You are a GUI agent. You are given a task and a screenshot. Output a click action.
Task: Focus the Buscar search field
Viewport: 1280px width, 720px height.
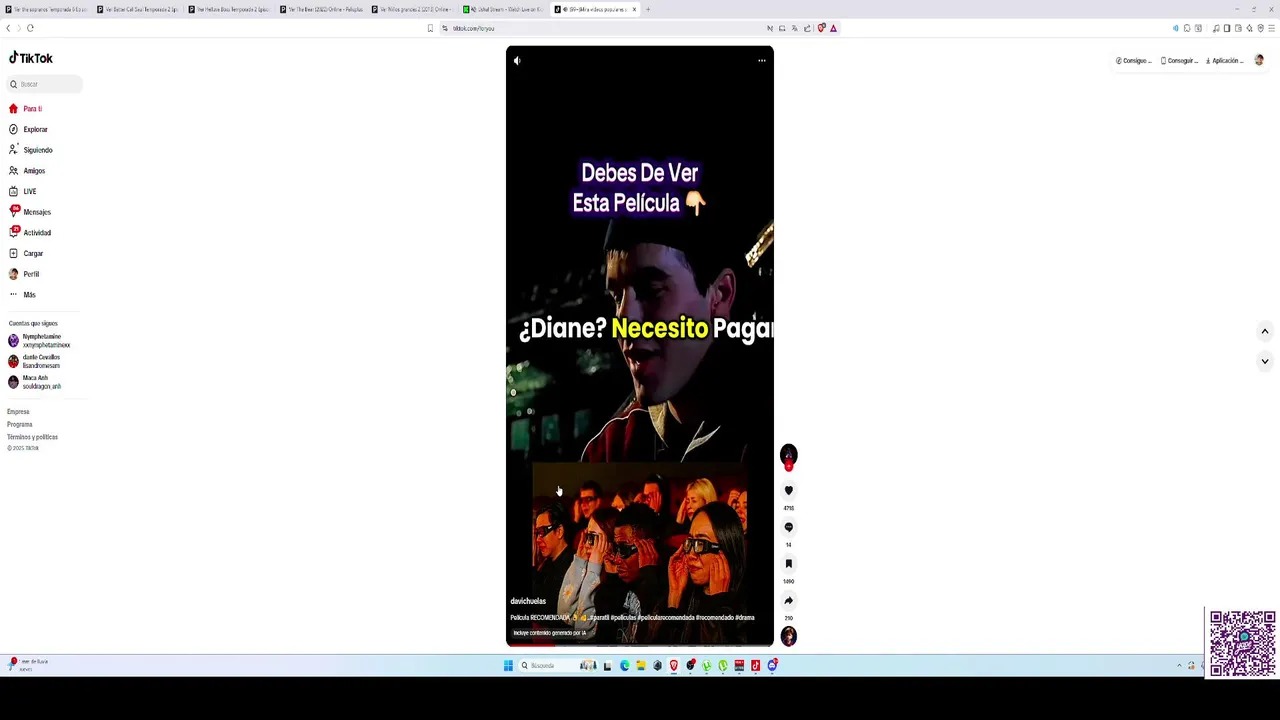(x=45, y=84)
